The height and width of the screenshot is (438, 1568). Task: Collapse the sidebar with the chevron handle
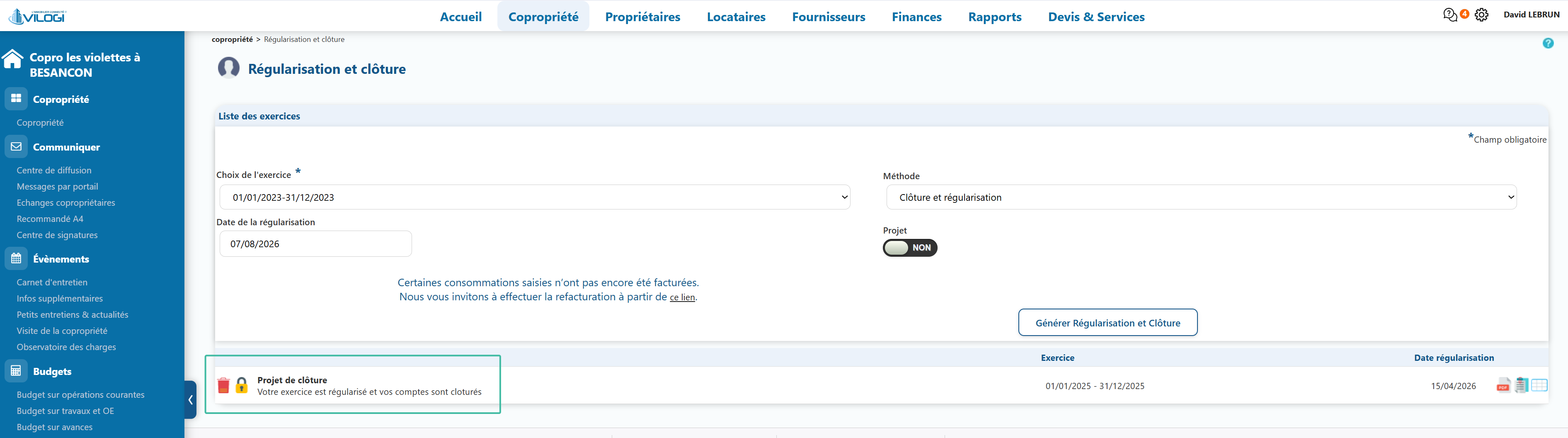[x=191, y=399]
